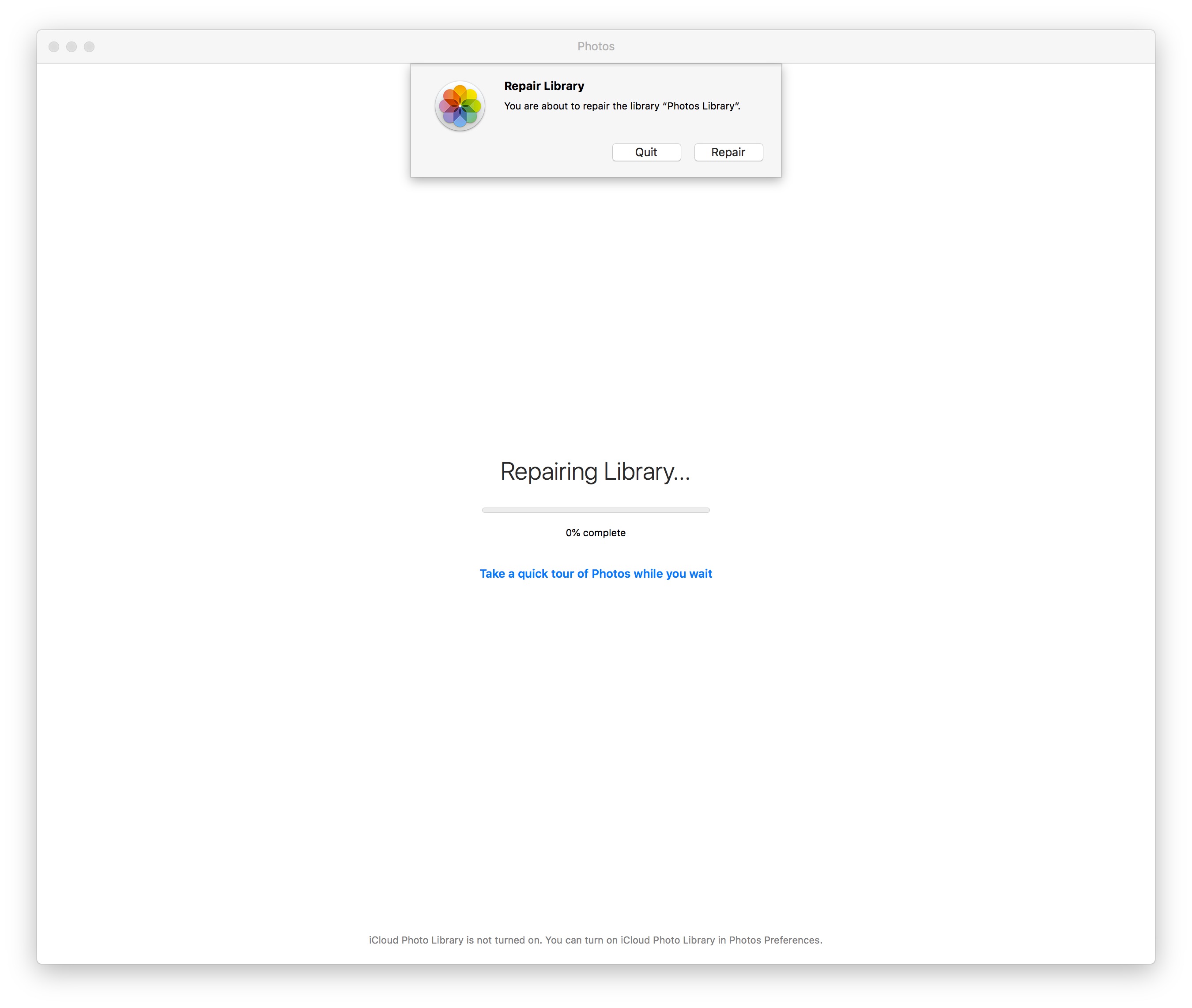Close the Photos window

54,47
